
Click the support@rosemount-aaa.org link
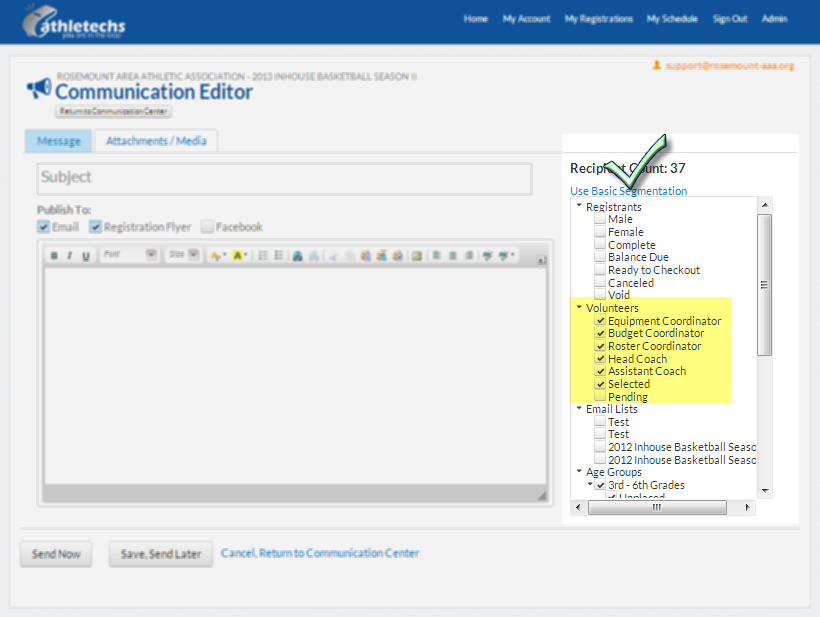[730, 66]
